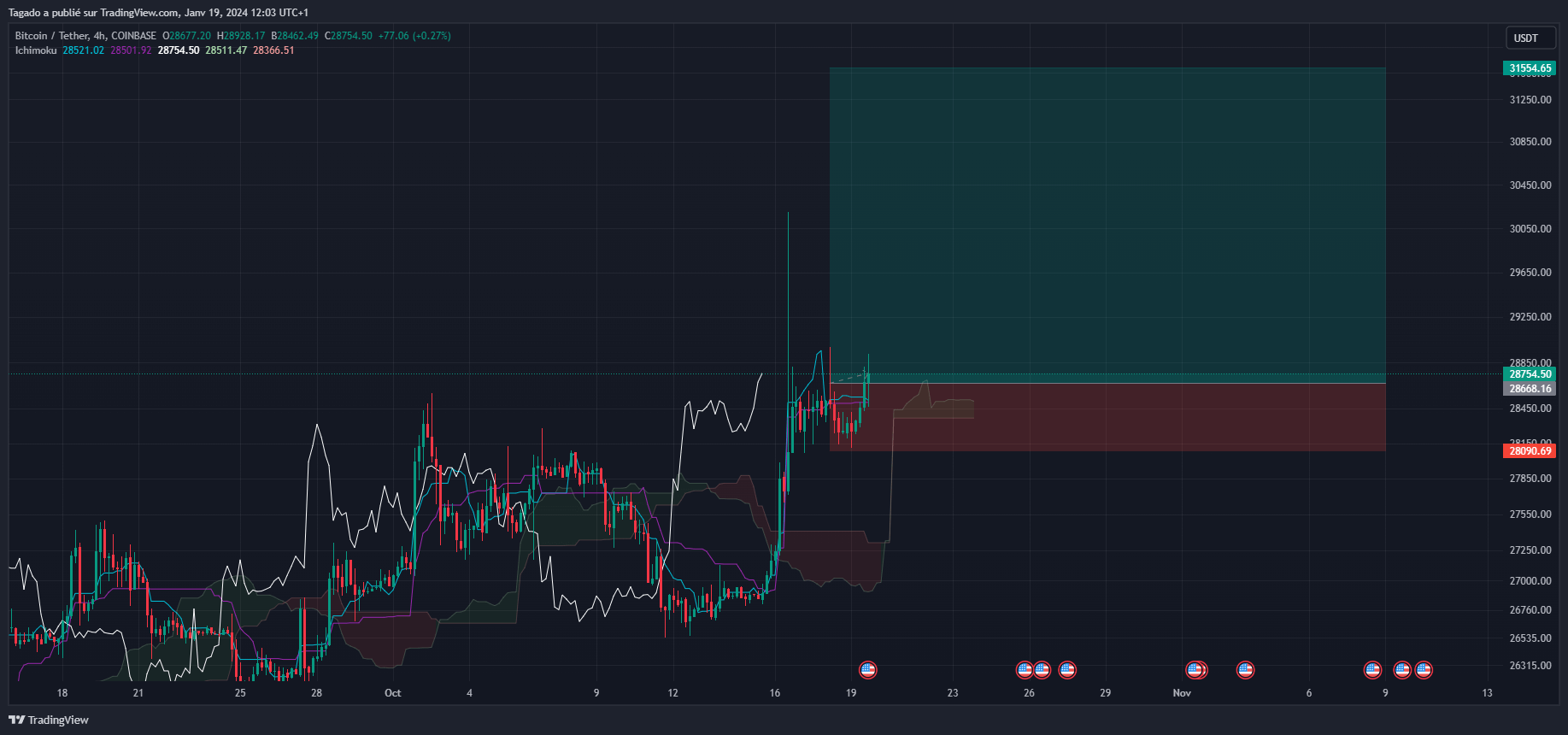Click the 26760.00 price axis label
Viewport: 1568px width, 735px height.
1530,610
